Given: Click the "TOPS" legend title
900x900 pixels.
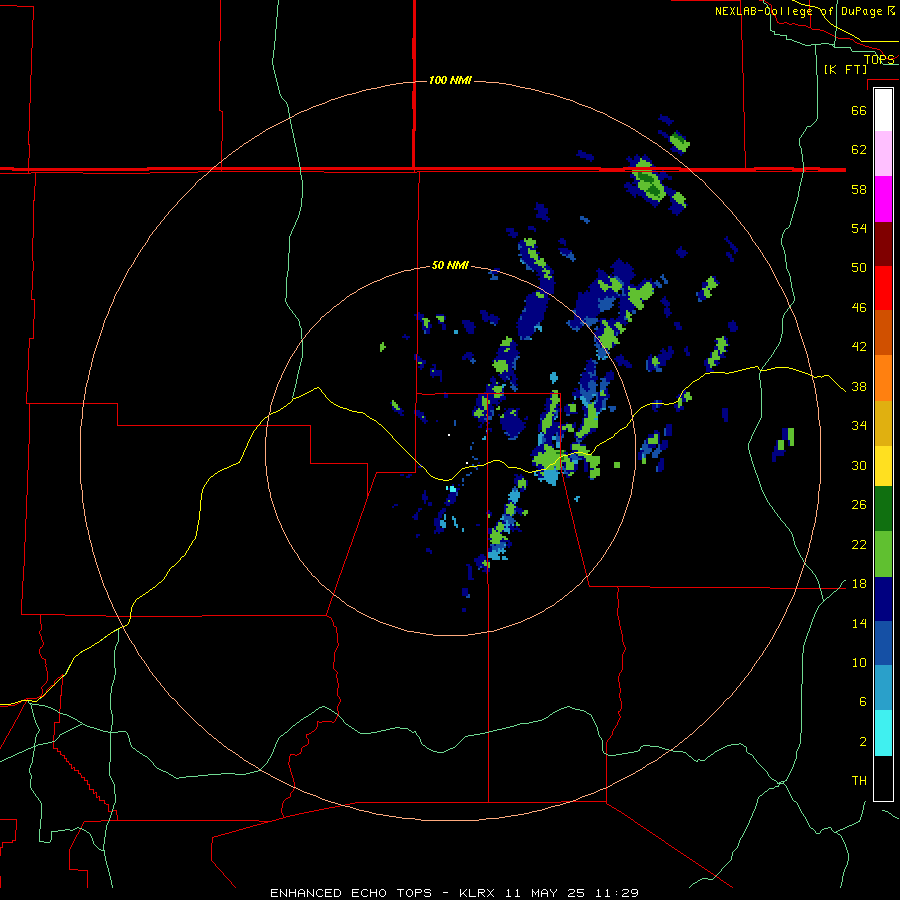Looking at the screenshot, I should (x=879, y=59).
